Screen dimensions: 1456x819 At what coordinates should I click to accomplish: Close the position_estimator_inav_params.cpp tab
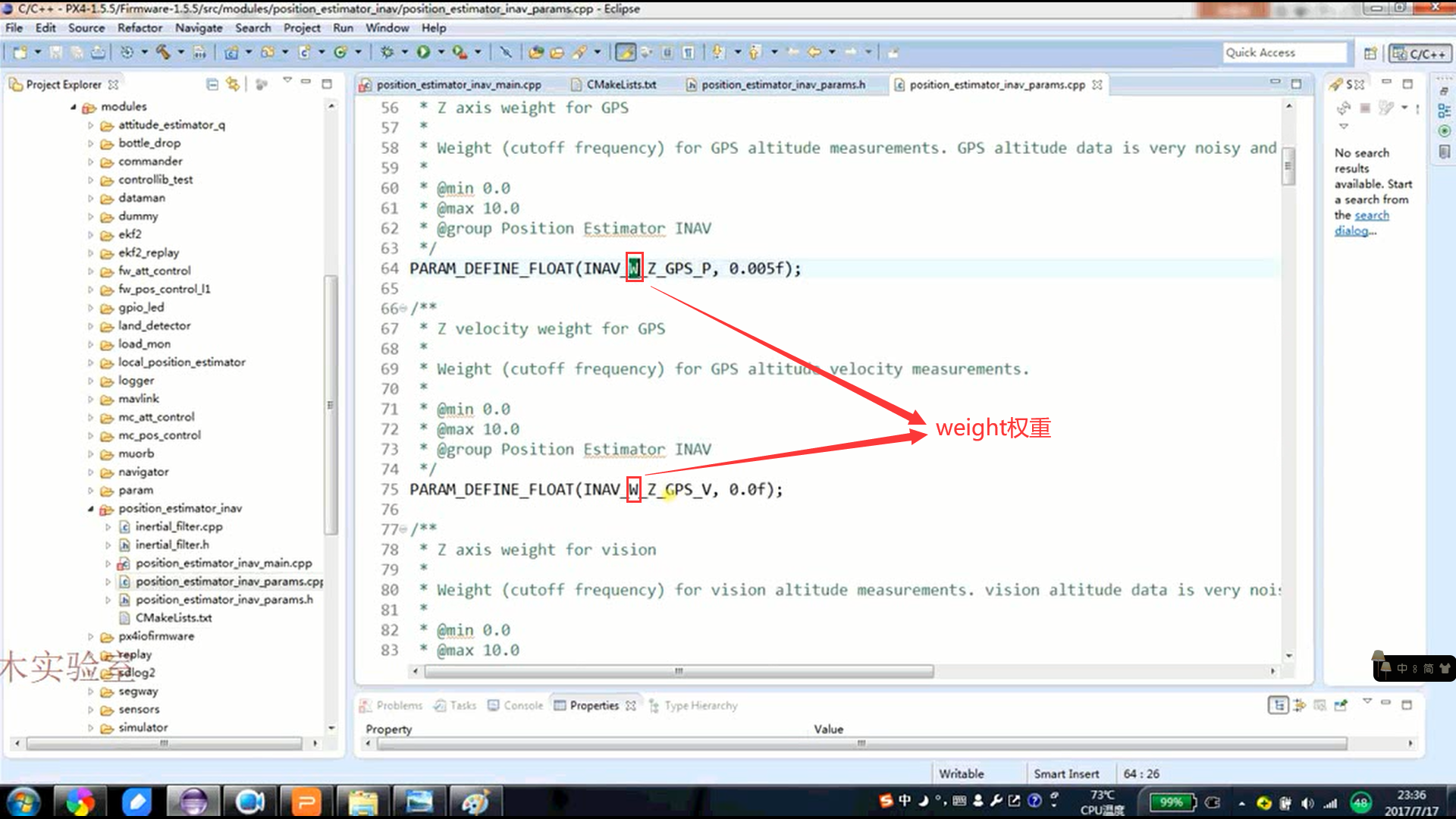pyautogui.click(x=1097, y=84)
